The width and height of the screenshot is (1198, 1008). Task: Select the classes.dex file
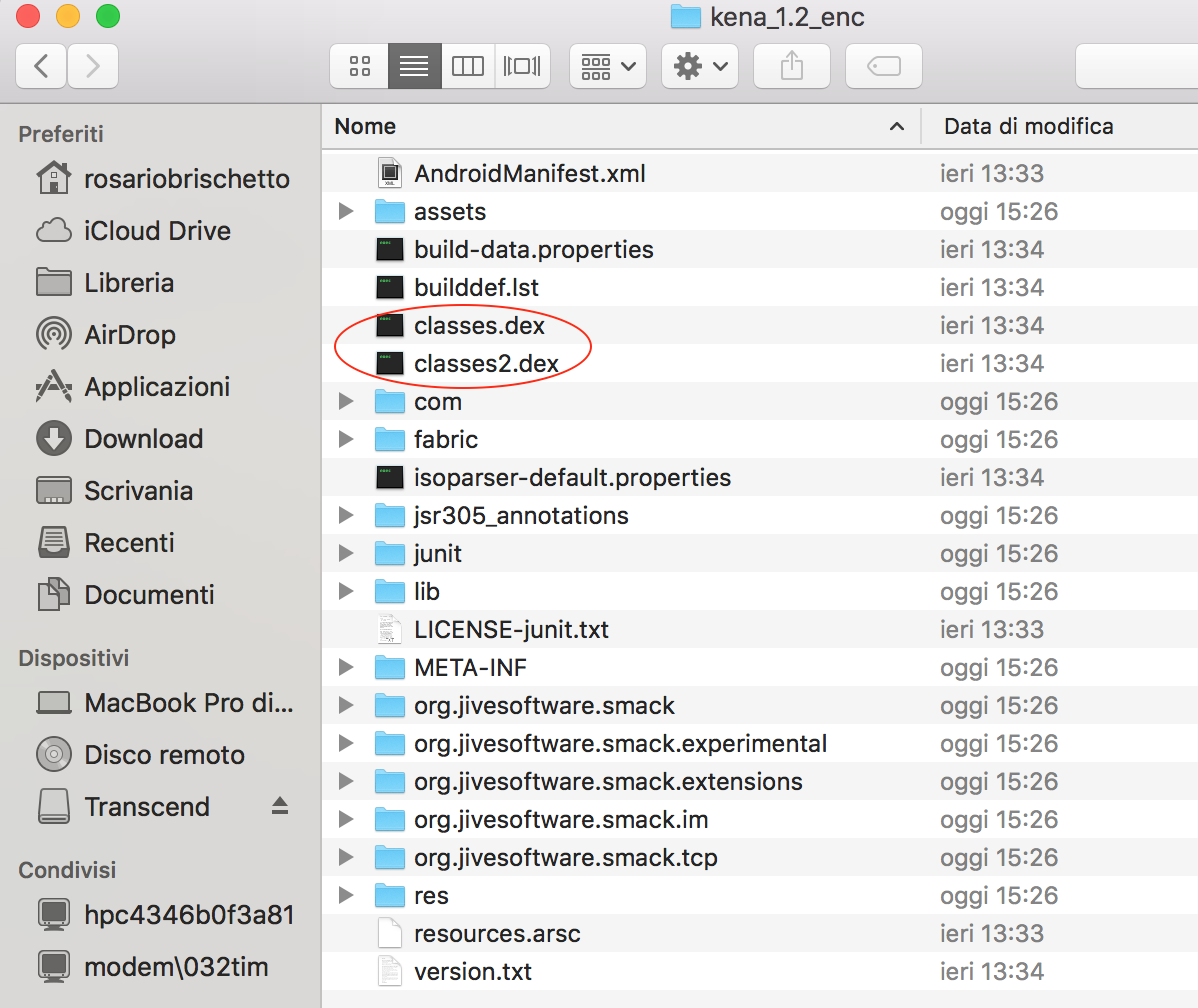click(479, 325)
